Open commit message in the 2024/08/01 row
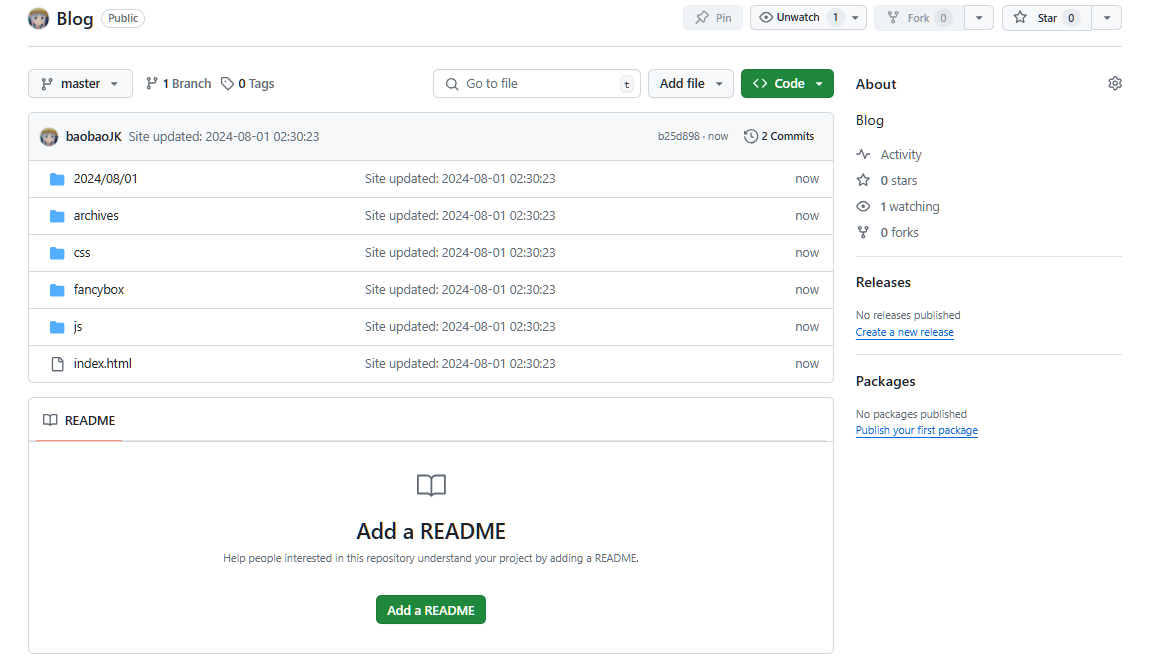The width and height of the screenshot is (1151, 657). coord(460,178)
